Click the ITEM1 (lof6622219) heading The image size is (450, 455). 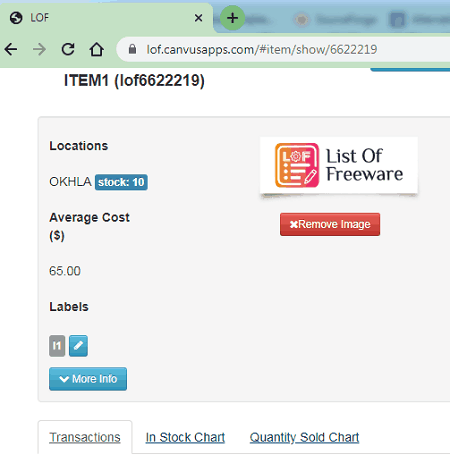pos(134,81)
